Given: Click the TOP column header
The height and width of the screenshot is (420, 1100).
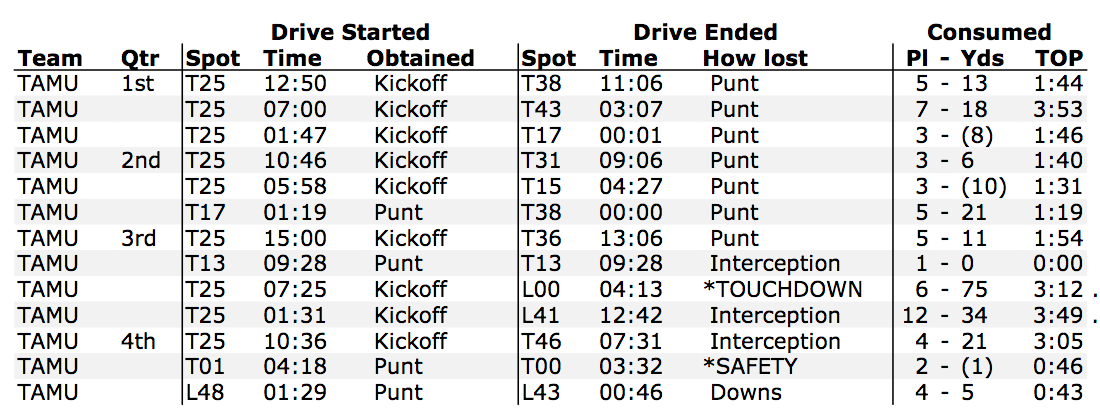Looking at the screenshot, I should pyautogui.click(x=1060, y=57).
